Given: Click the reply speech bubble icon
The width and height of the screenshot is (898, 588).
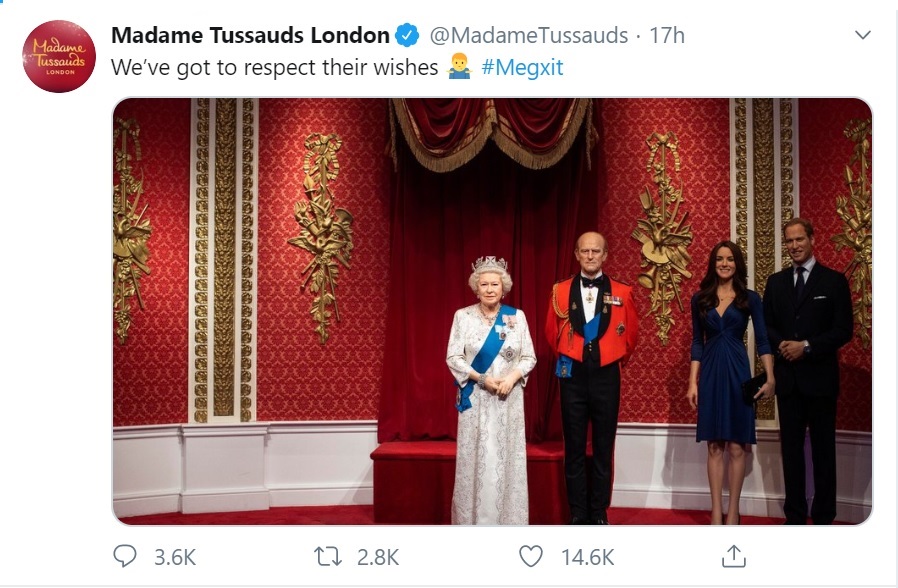Looking at the screenshot, I should (125, 556).
